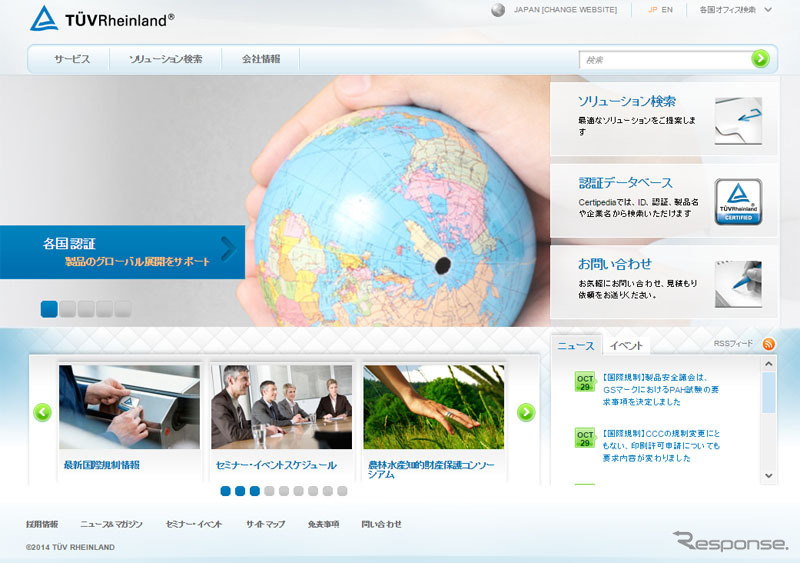Click the pen icon in お問い合わせ panel

(x=738, y=283)
